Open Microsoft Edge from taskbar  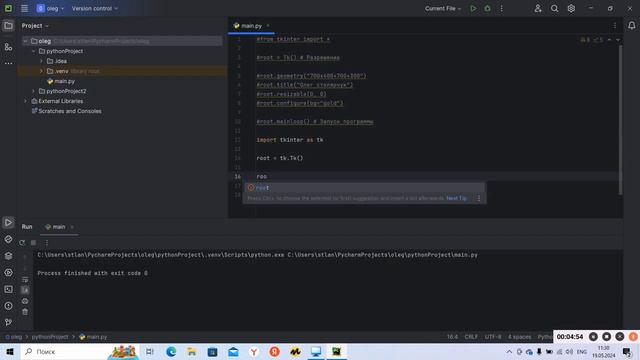[171, 351]
